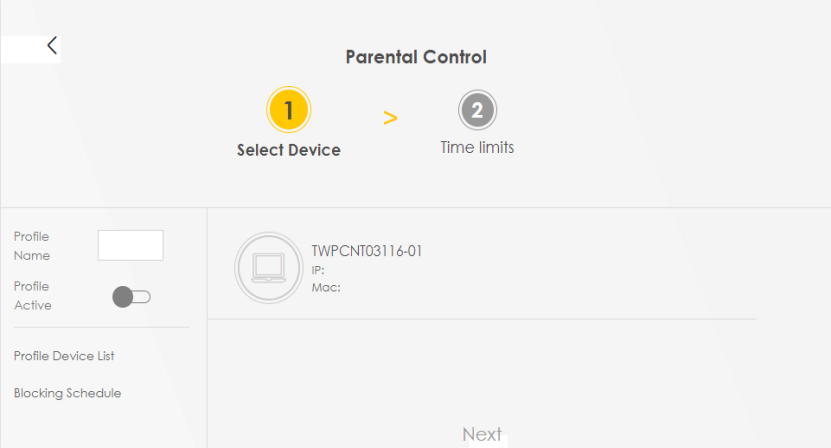Image resolution: width=831 pixels, height=448 pixels.
Task: Go to the Time limits step label
Action: pyautogui.click(x=477, y=147)
